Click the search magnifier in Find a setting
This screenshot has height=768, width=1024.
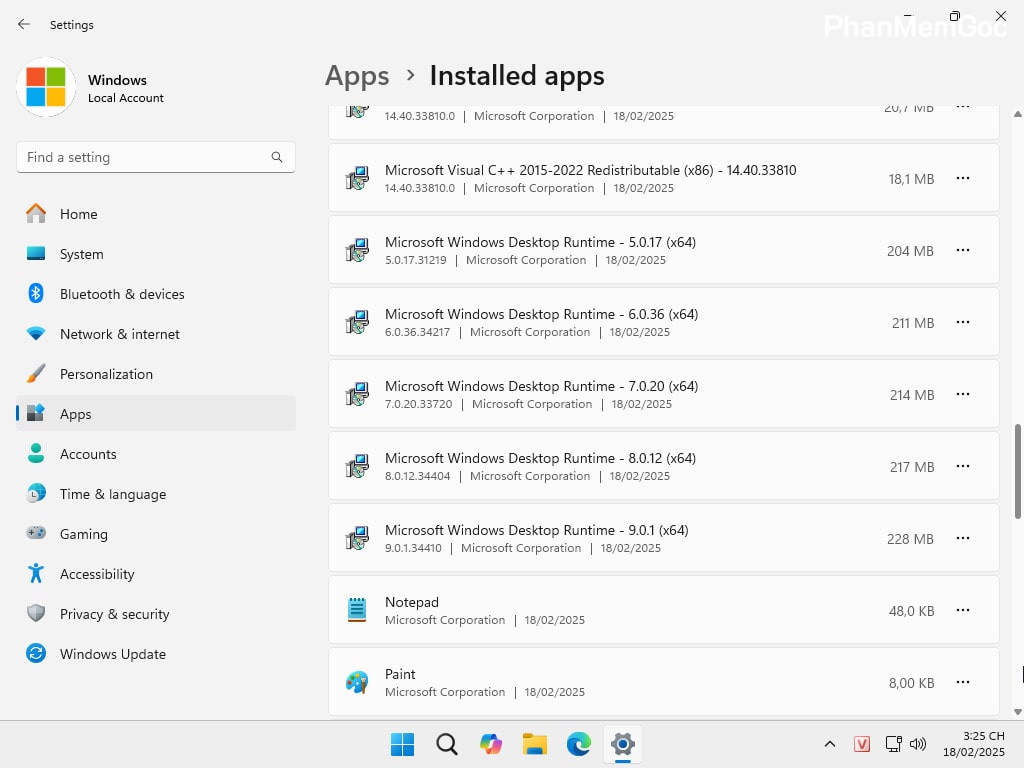coord(277,157)
